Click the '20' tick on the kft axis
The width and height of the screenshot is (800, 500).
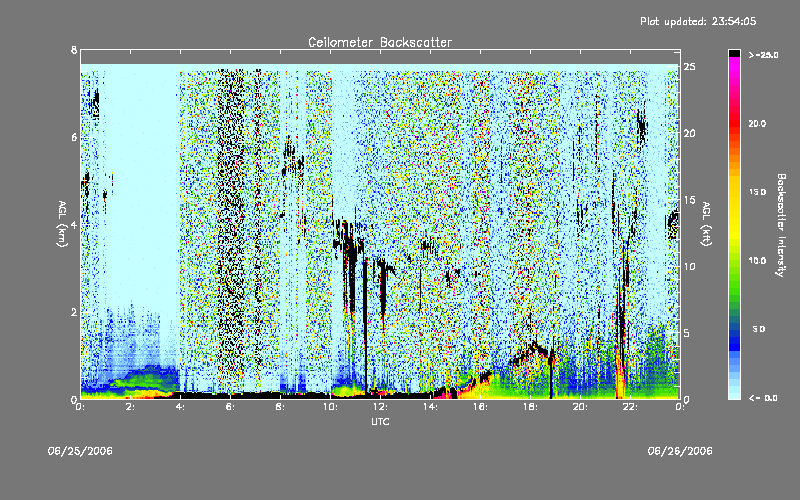click(x=690, y=133)
